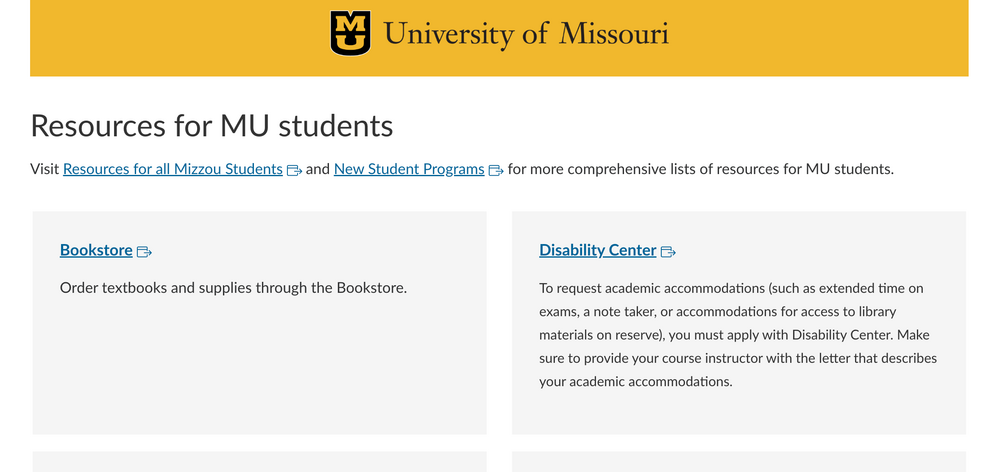The height and width of the screenshot is (472, 1000).
Task: Click the external-link icon beside Bookstore
Action: [x=144, y=251]
